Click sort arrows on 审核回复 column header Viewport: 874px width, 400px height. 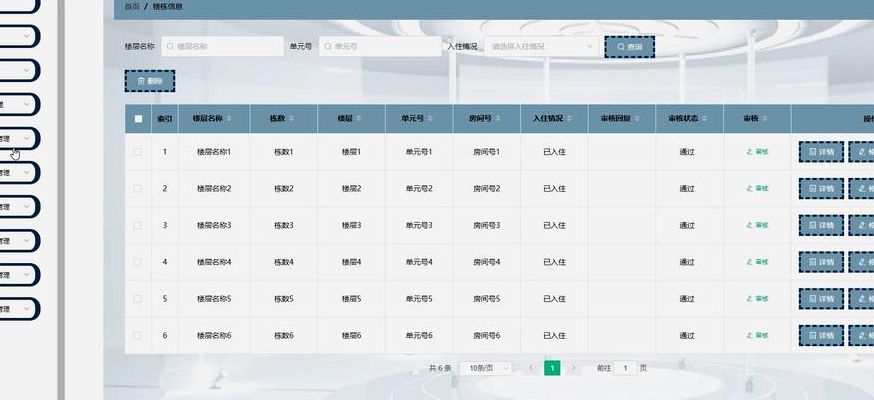[636, 119]
